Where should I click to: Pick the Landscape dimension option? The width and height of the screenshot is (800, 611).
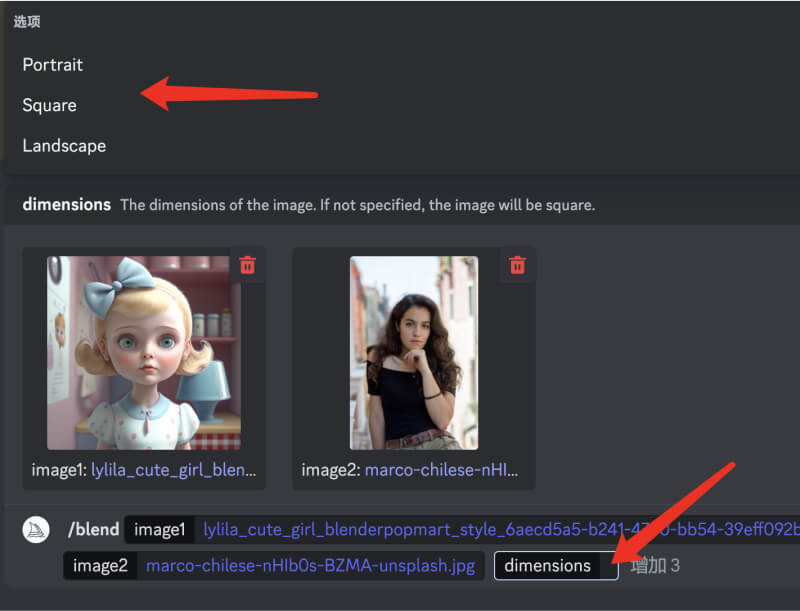point(64,146)
